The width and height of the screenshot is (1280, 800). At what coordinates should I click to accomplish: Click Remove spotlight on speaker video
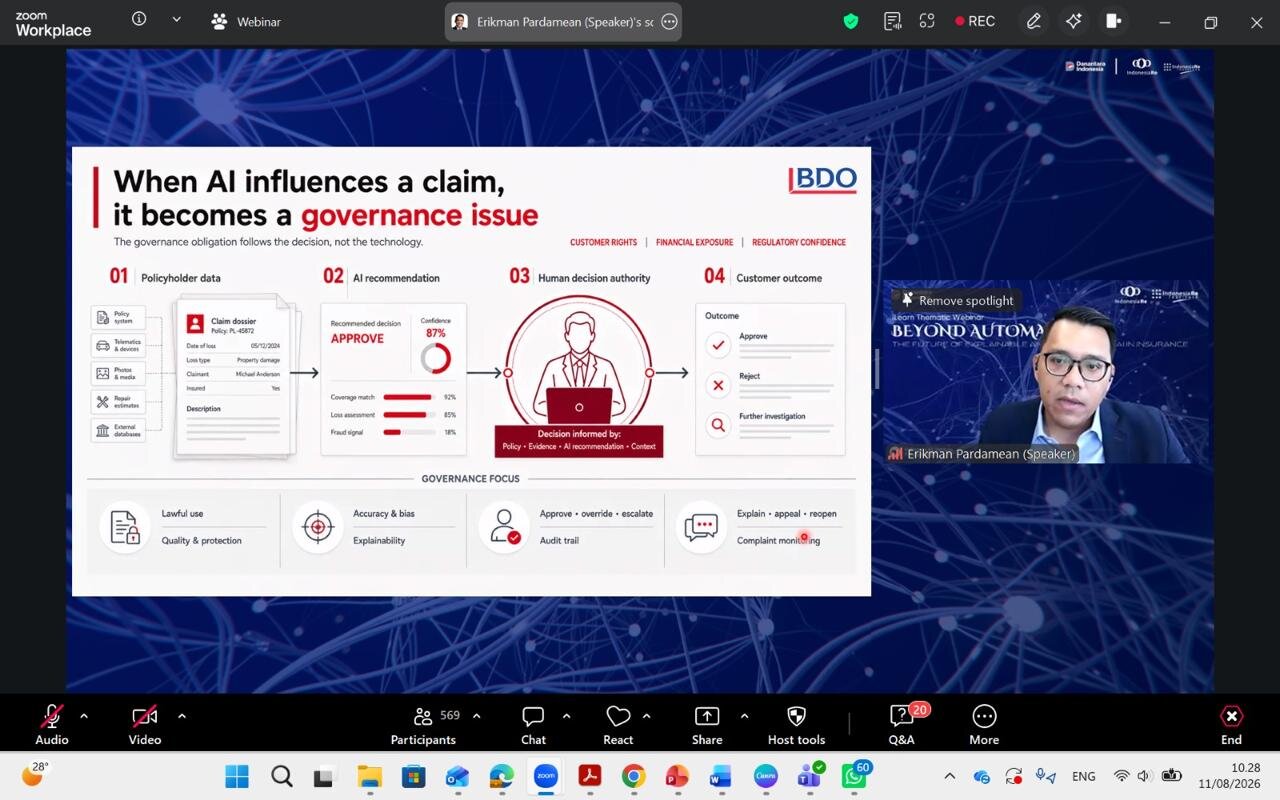pos(957,300)
